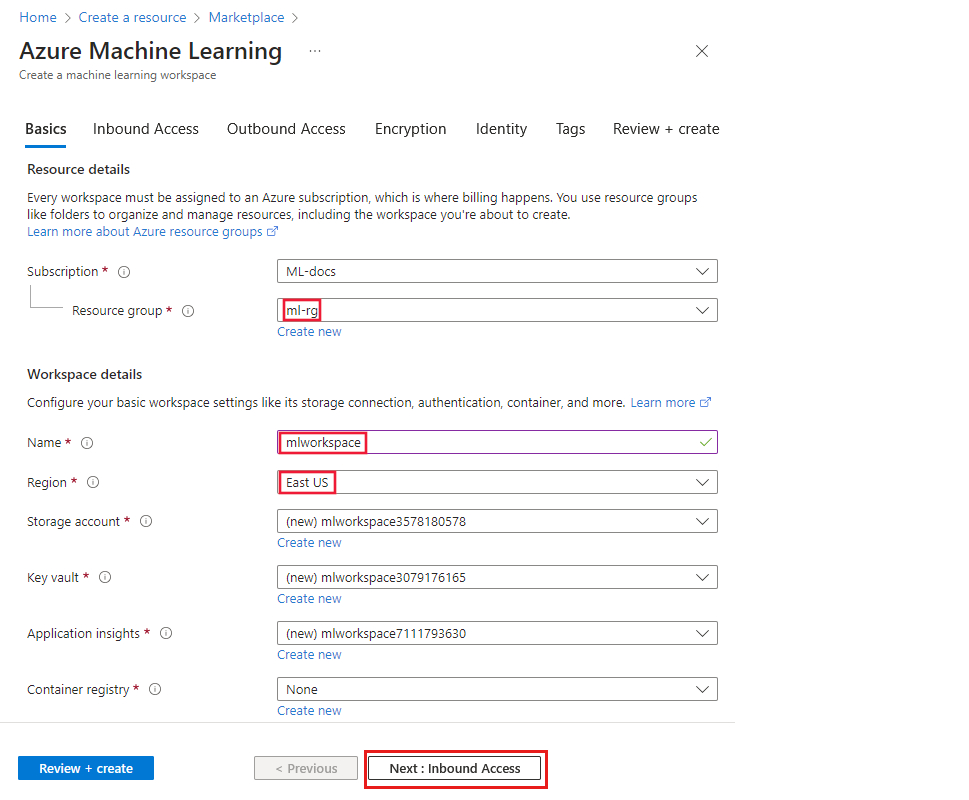The width and height of the screenshot is (969, 800).
Task: Click the Review + create button
Action: 85,768
